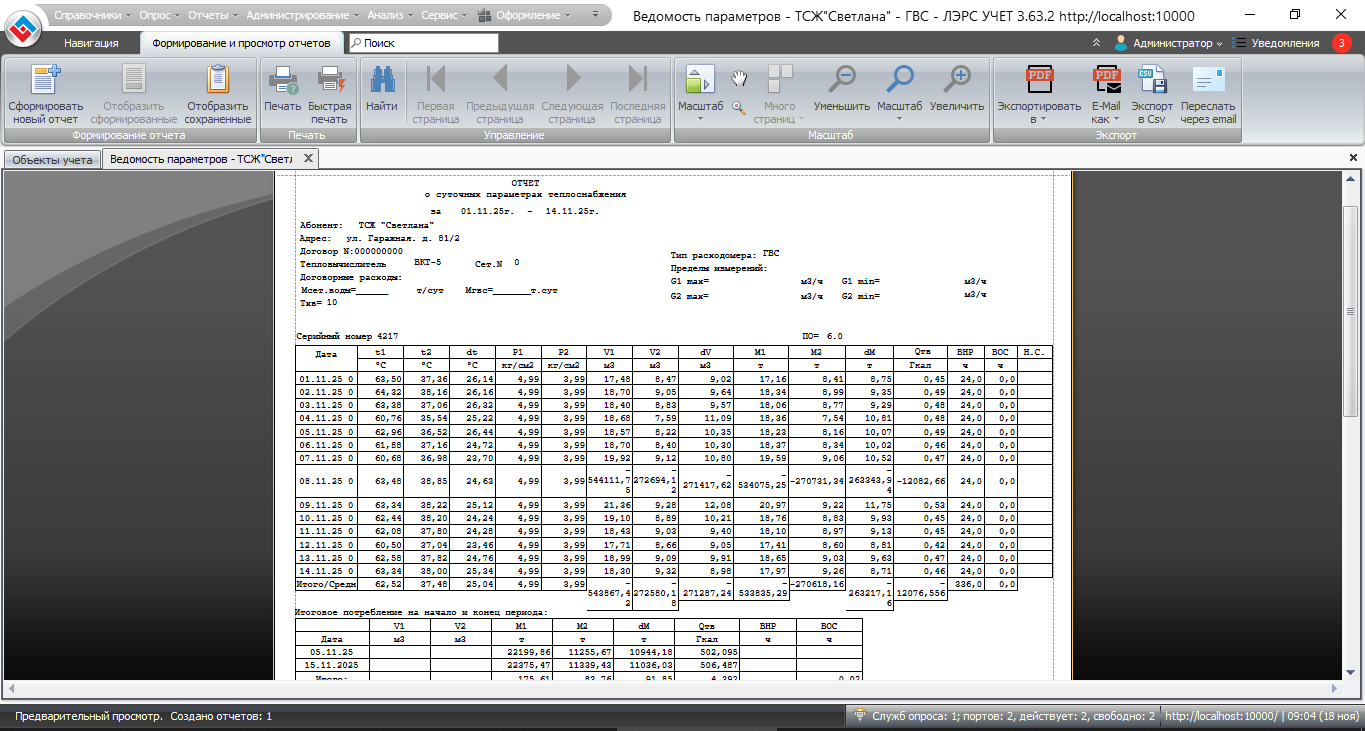1365x731 pixels.
Task: Click the horizontal scrollbar under the report
Action: 670,689
